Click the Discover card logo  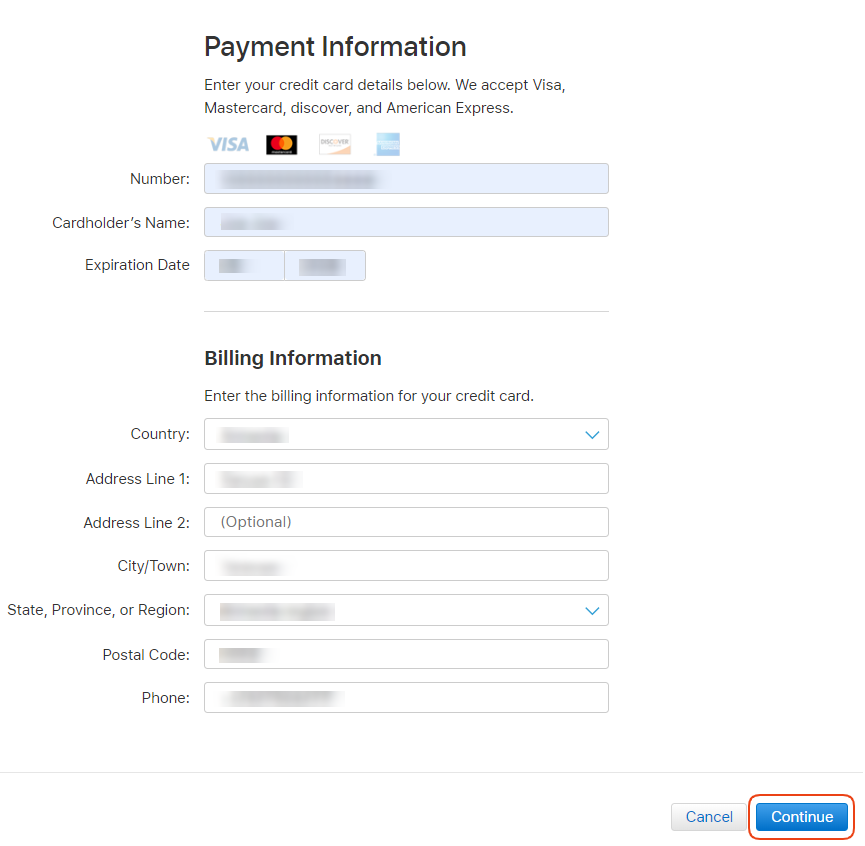click(335, 145)
